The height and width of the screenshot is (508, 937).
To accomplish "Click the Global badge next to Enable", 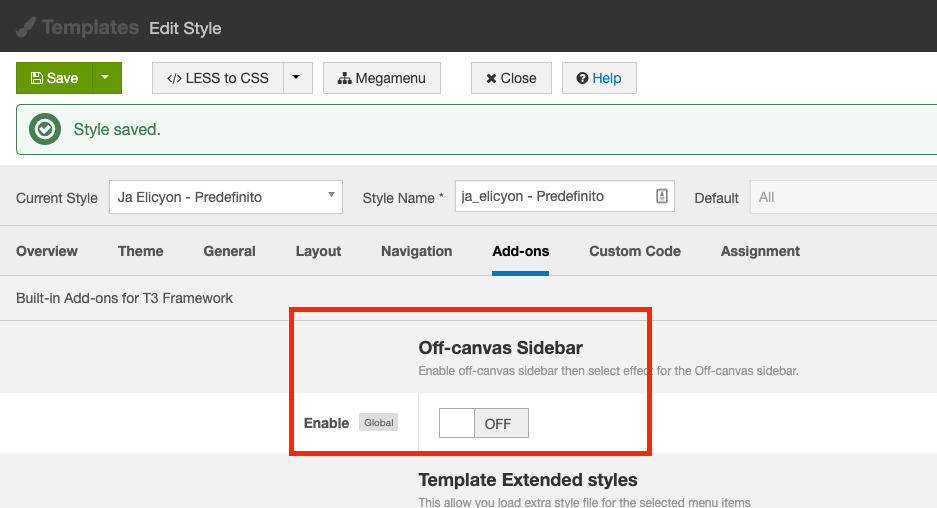I will pyautogui.click(x=379, y=423).
